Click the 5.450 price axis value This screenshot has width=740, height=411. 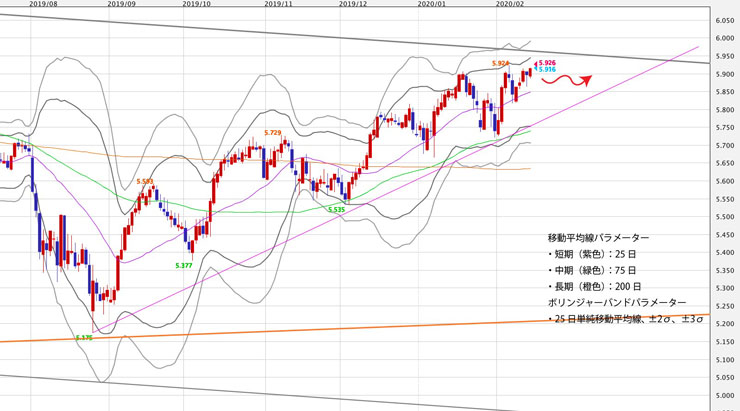tap(724, 235)
